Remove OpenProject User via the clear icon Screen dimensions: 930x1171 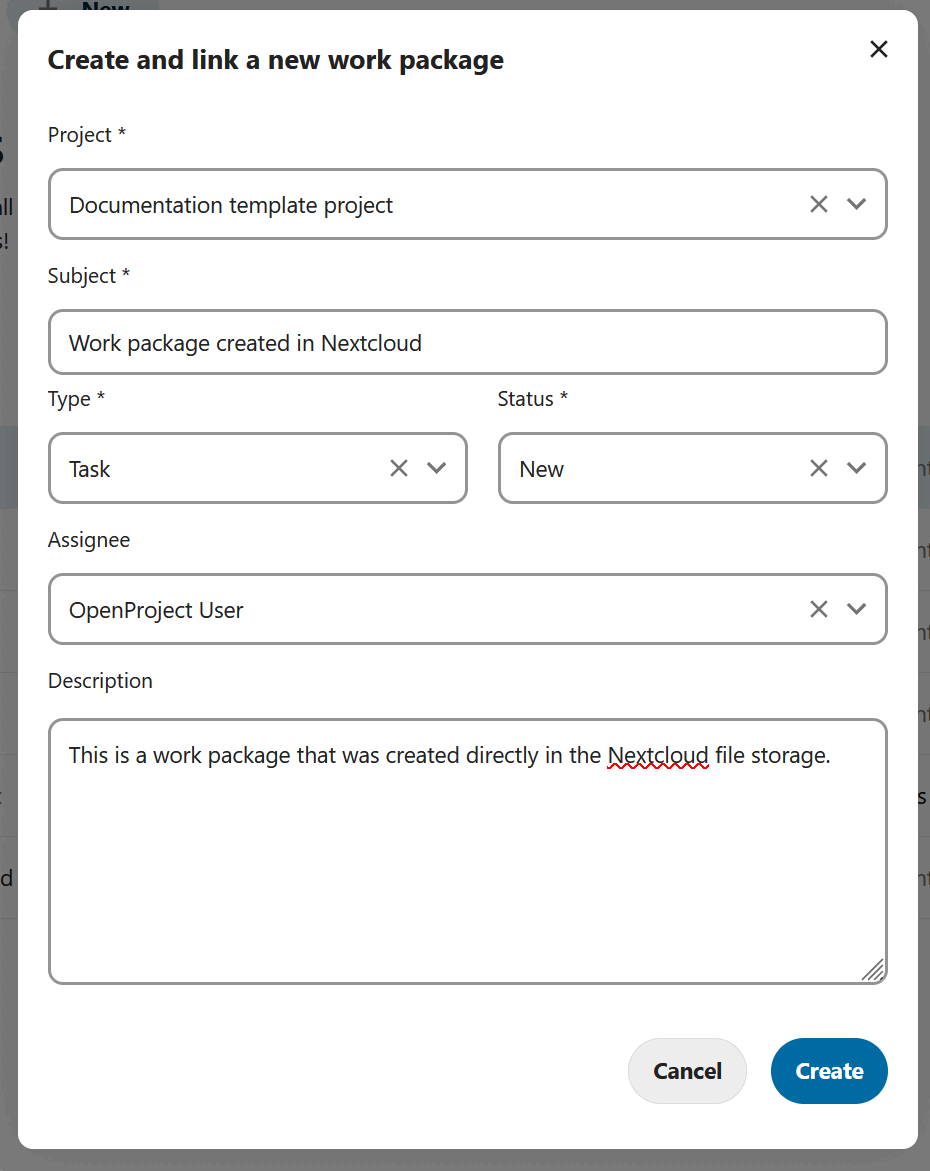coord(818,609)
